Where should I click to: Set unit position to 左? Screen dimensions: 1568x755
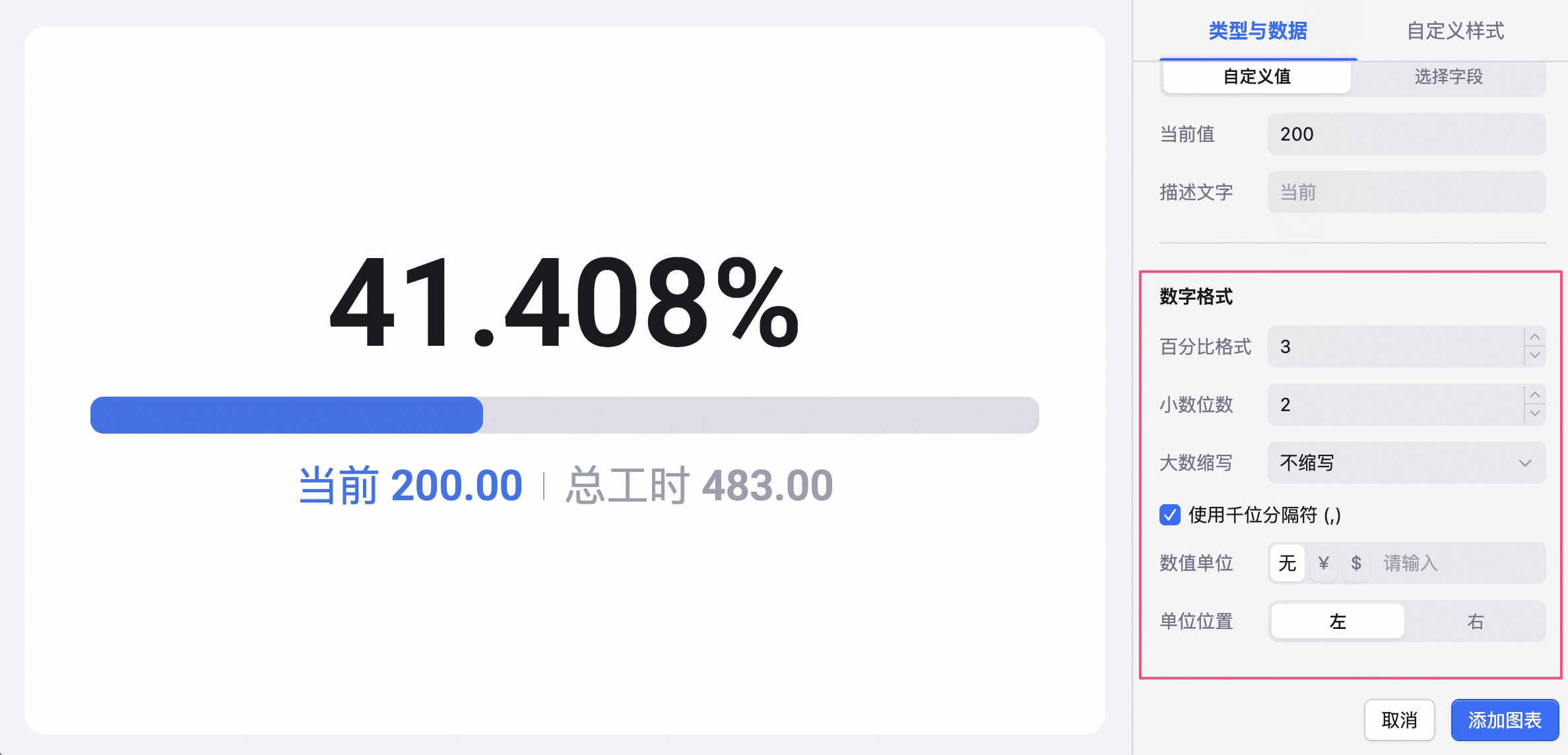[1338, 621]
